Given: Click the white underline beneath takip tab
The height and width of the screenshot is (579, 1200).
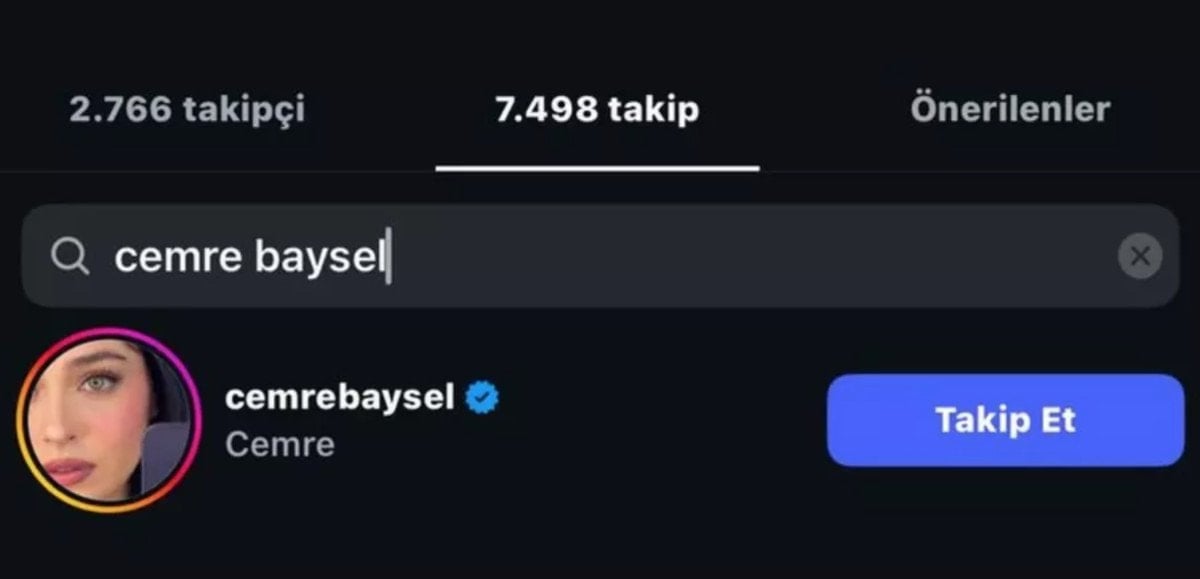Looking at the screenshot, I should [597, 168].
